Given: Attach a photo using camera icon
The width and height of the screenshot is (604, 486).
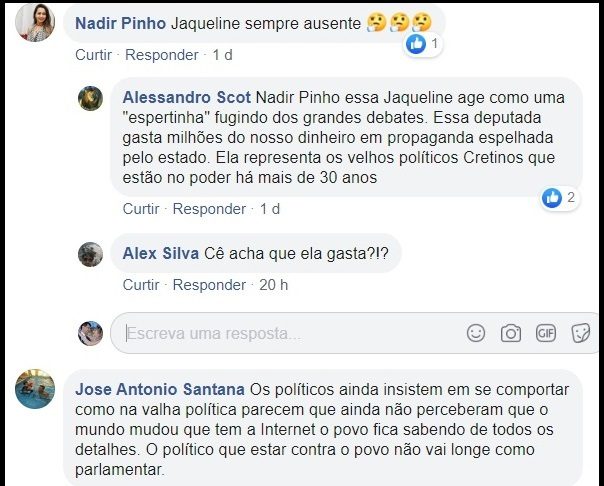Looking at the screenshot, I should click(511, 333).
